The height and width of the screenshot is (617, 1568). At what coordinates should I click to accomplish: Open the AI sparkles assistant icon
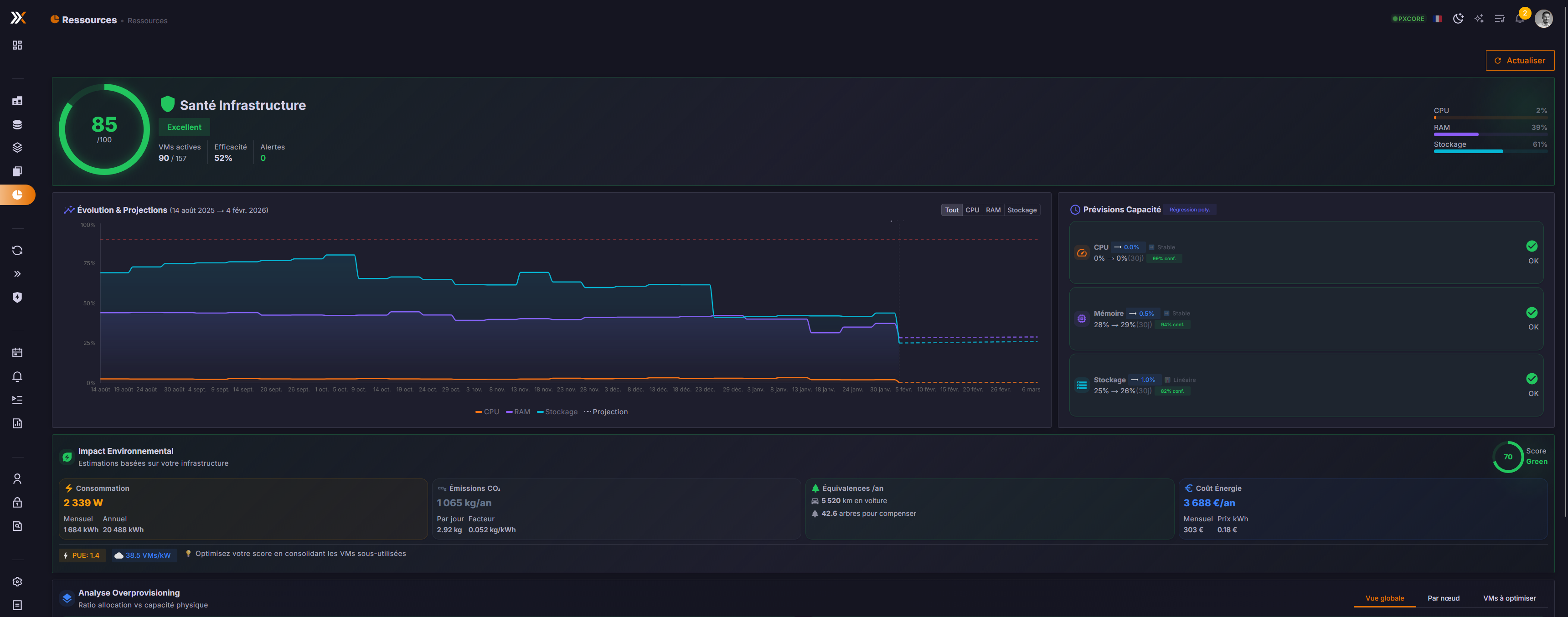1479,19
